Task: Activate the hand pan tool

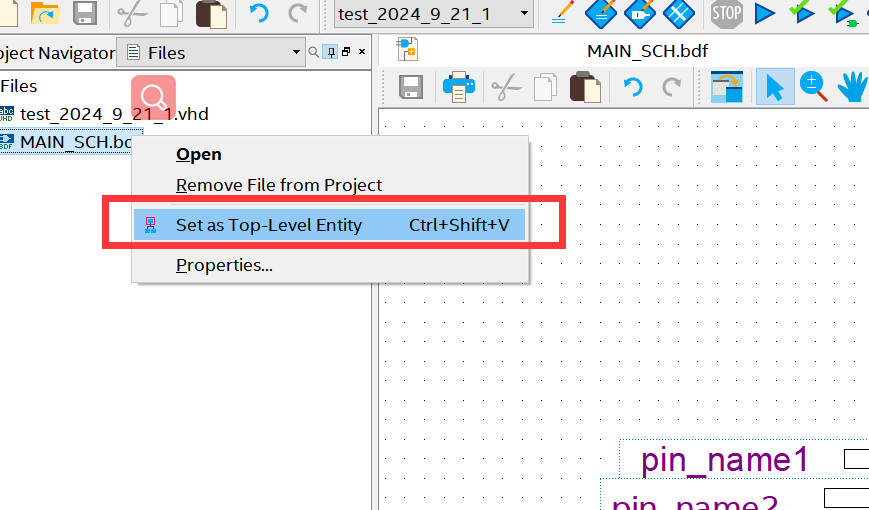Action: [x=852, y=88]
